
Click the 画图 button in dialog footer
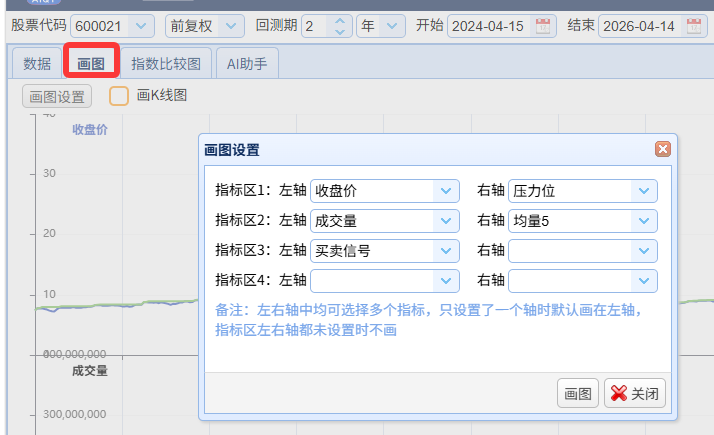pyautogui.click(x=577, y=393)
